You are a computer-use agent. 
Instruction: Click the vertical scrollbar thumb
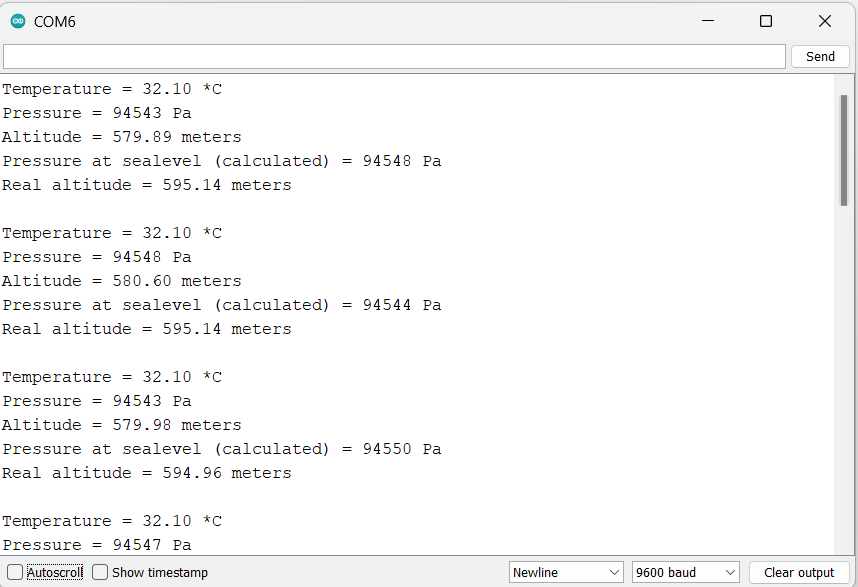pos(844,150)
